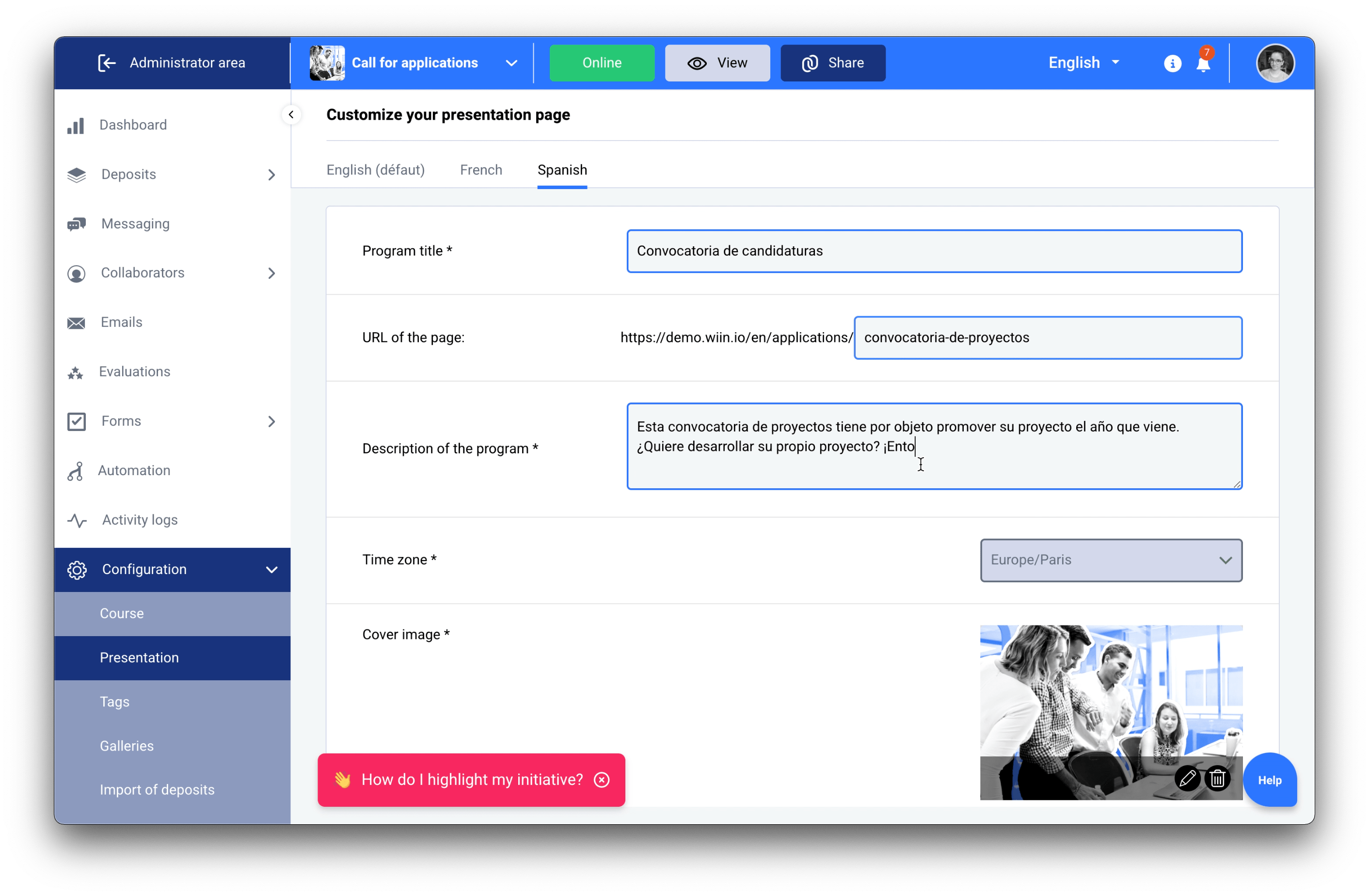Click the Messaging chat bubbles icon

(77, 224)
